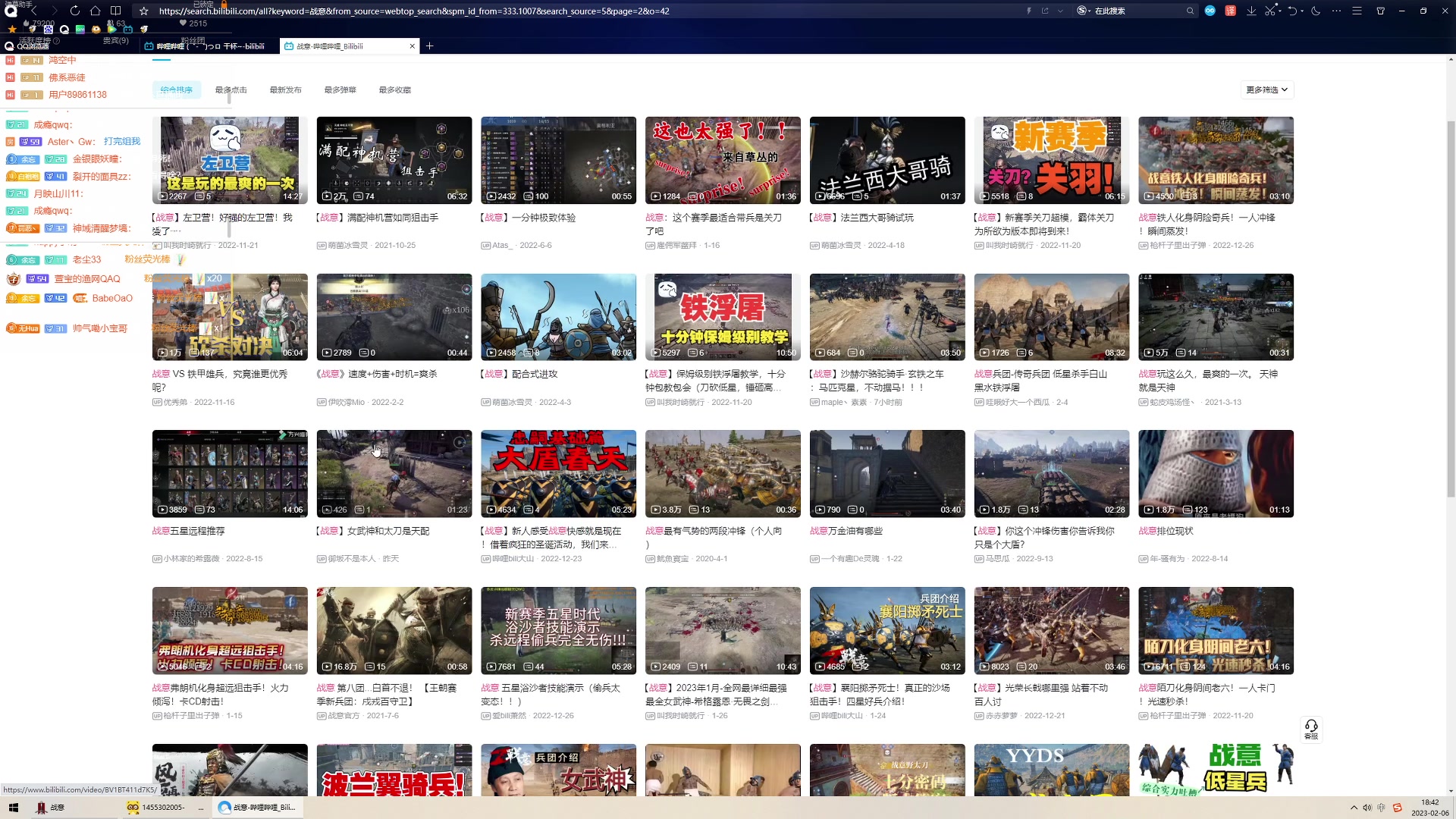Open video 战意排位现状 title
The width and height of the screenshot is (1456, 819).
click(1166, 531)
